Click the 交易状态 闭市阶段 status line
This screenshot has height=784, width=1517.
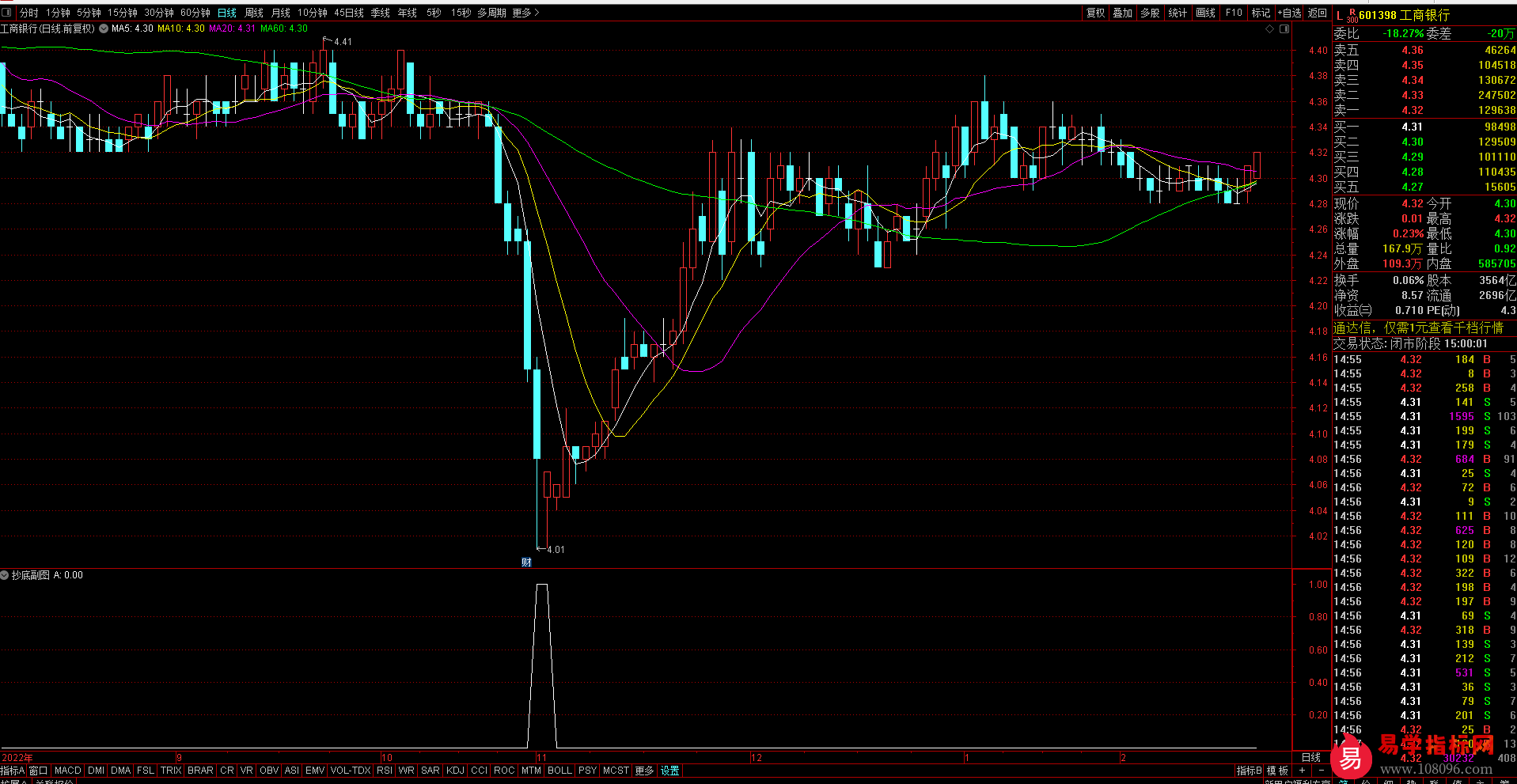(x=1410, y=343)
